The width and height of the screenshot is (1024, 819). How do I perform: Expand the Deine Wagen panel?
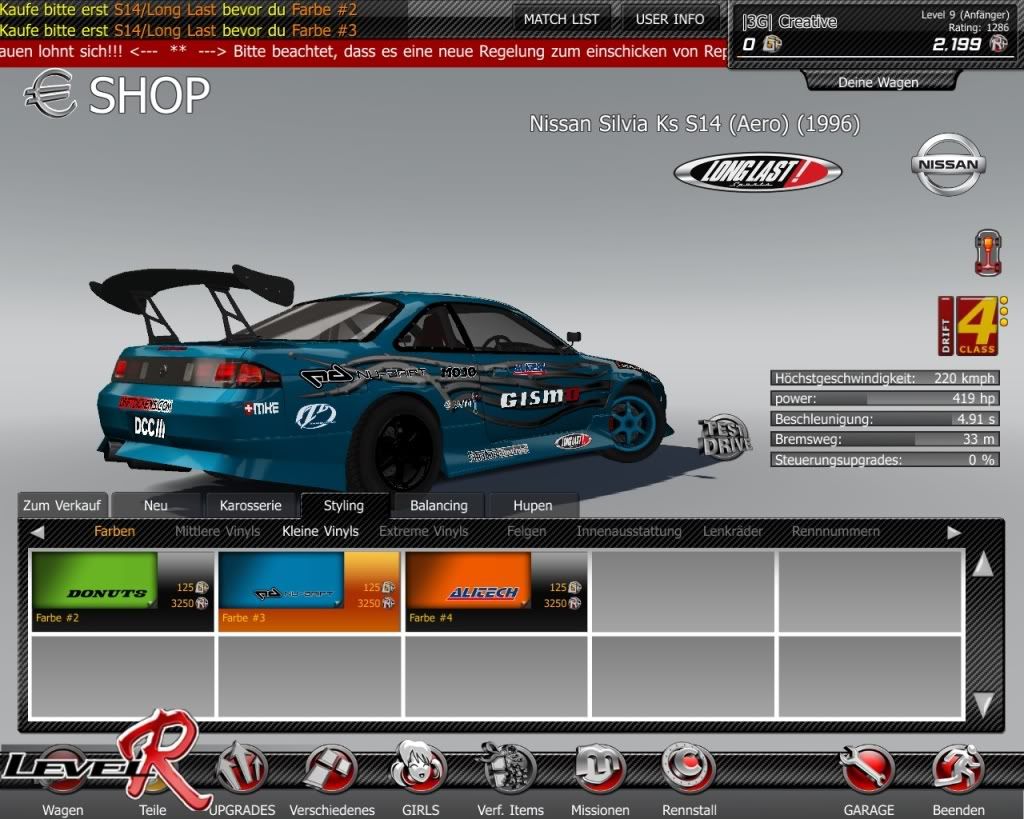[x=877, y=82]
